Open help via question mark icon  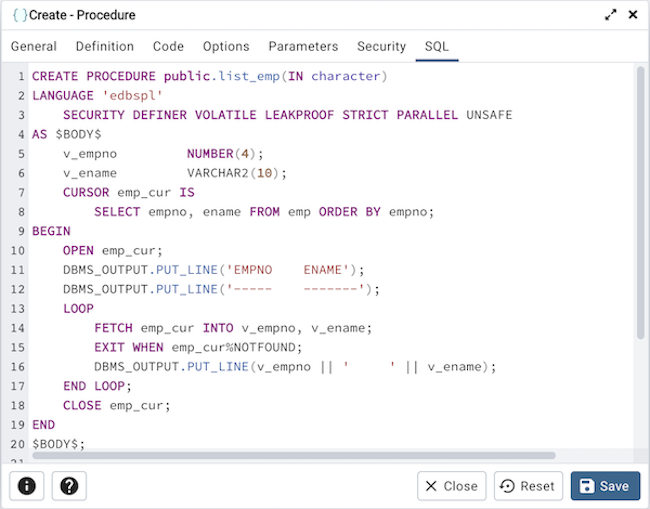coord(69,486)
